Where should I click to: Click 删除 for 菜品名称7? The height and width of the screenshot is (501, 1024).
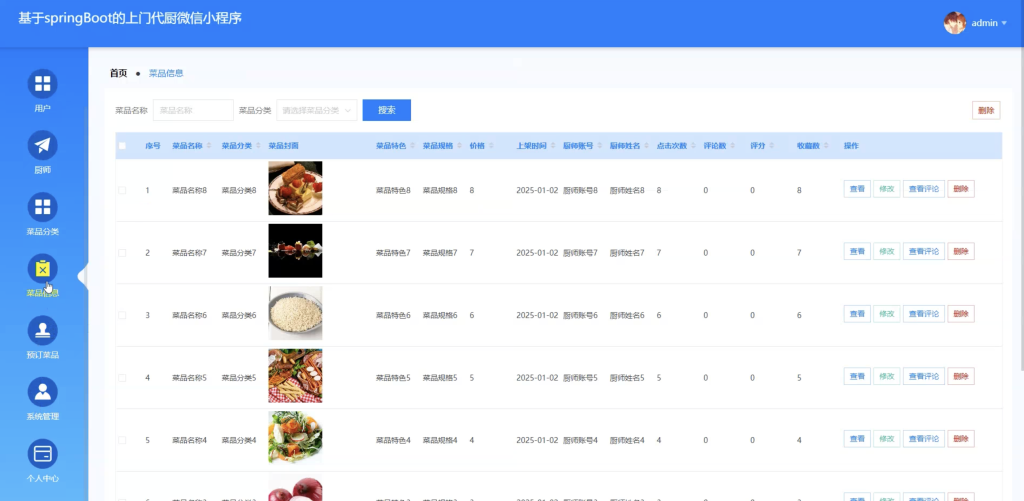coord(961,251)
